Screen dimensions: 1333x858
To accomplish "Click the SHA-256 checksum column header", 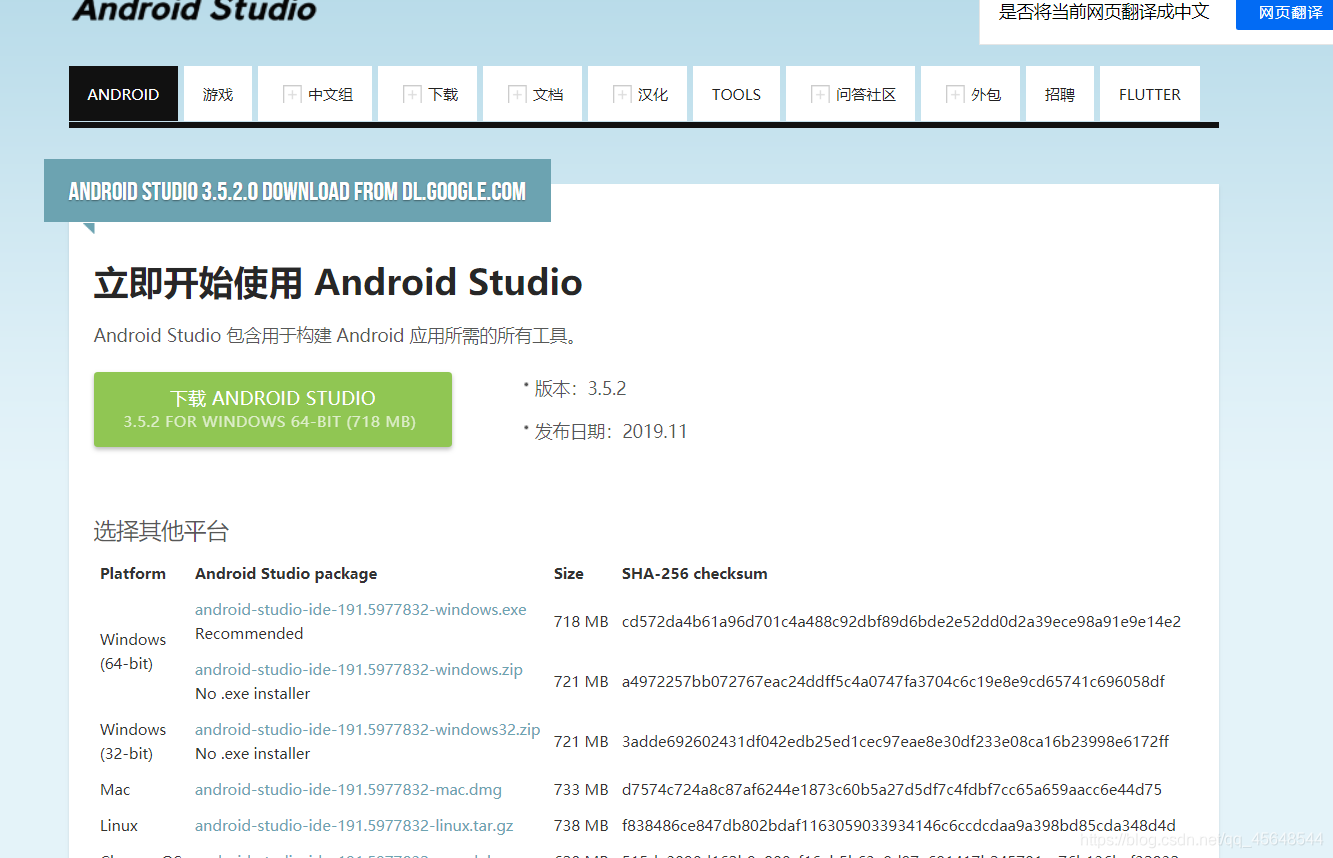I will point(695,574).
